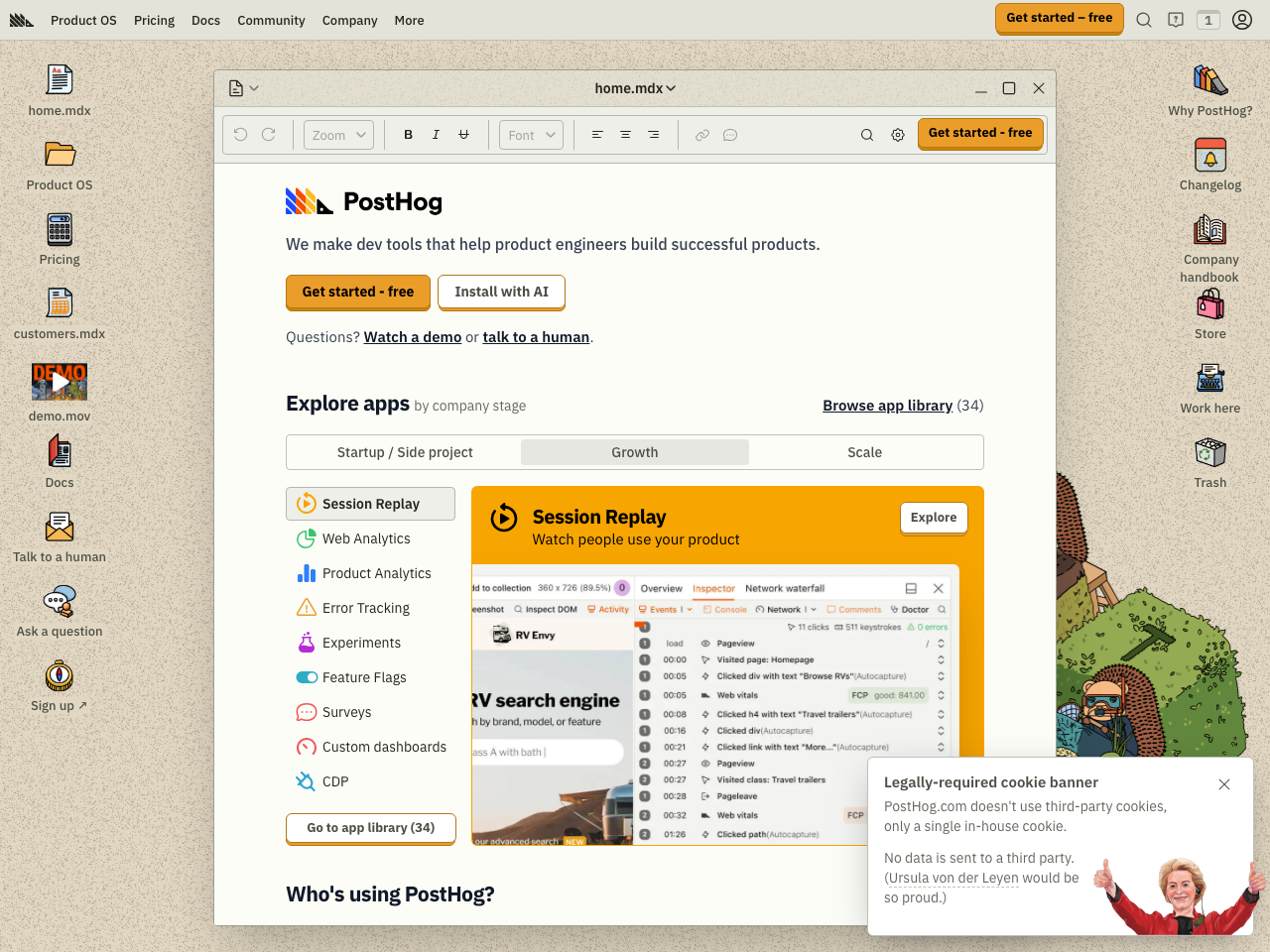Open the Zoom dropdown in the toolbar

coord(337,134)
